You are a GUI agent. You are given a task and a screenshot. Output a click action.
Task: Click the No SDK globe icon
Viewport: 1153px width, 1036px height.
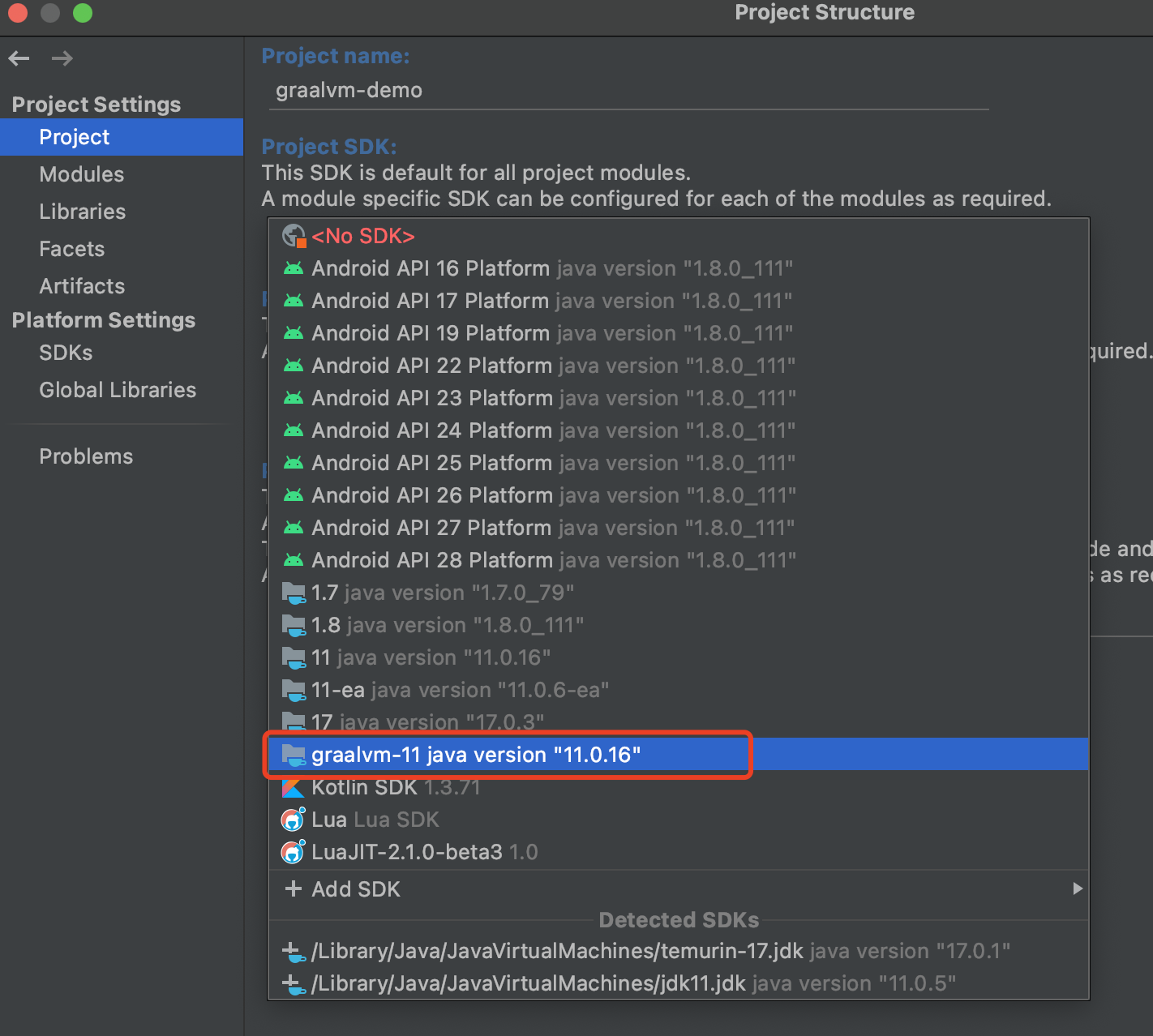294,236
